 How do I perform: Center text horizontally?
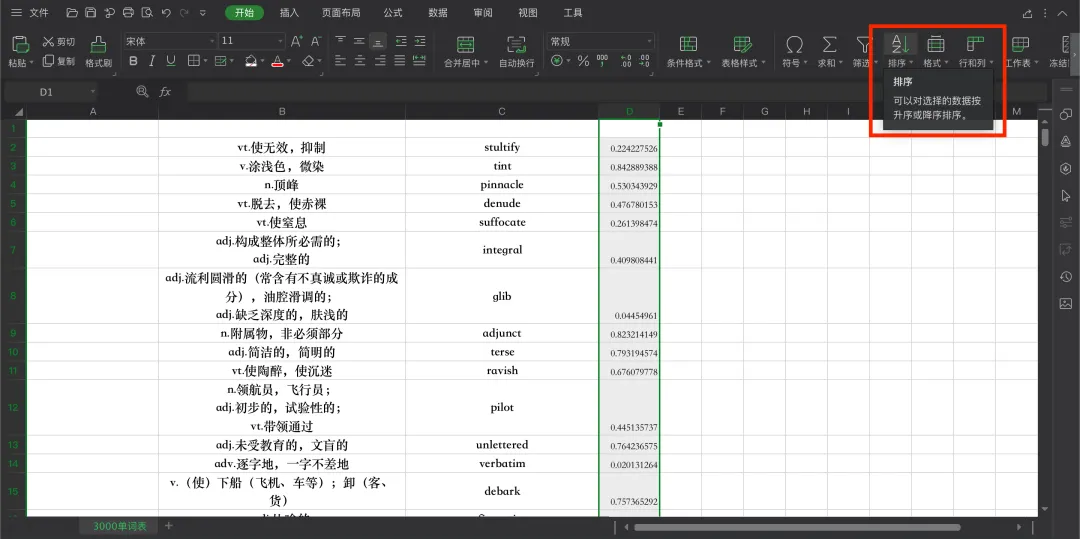pyautogui.click(x=359, y=61)
